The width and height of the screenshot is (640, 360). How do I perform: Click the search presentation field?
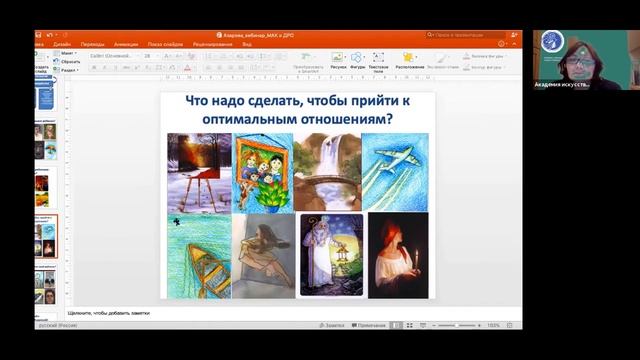click(465, 35)
